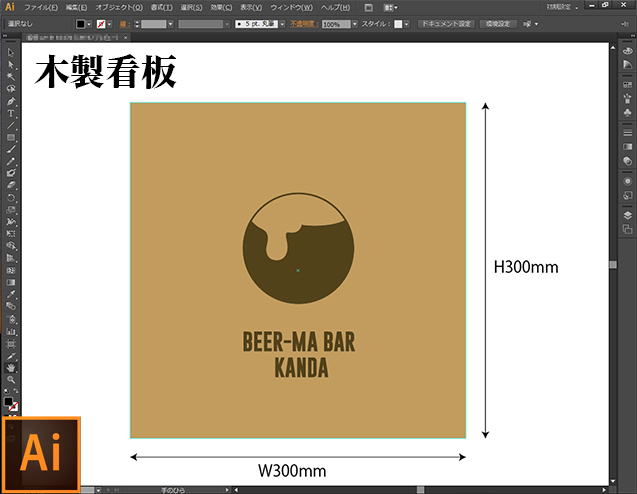Select the Mesh tool
This screenshot has height=494, width=637.
(11, 270)
